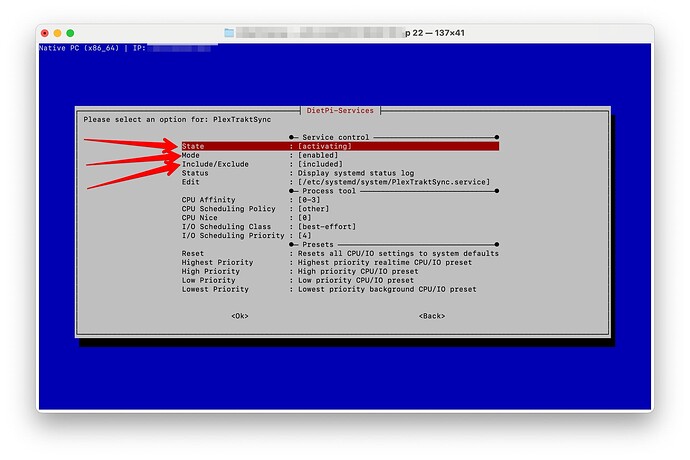Minimize the terminal with yellow button
This screenshot has width=690, height=460.
[x=57, y=33]
